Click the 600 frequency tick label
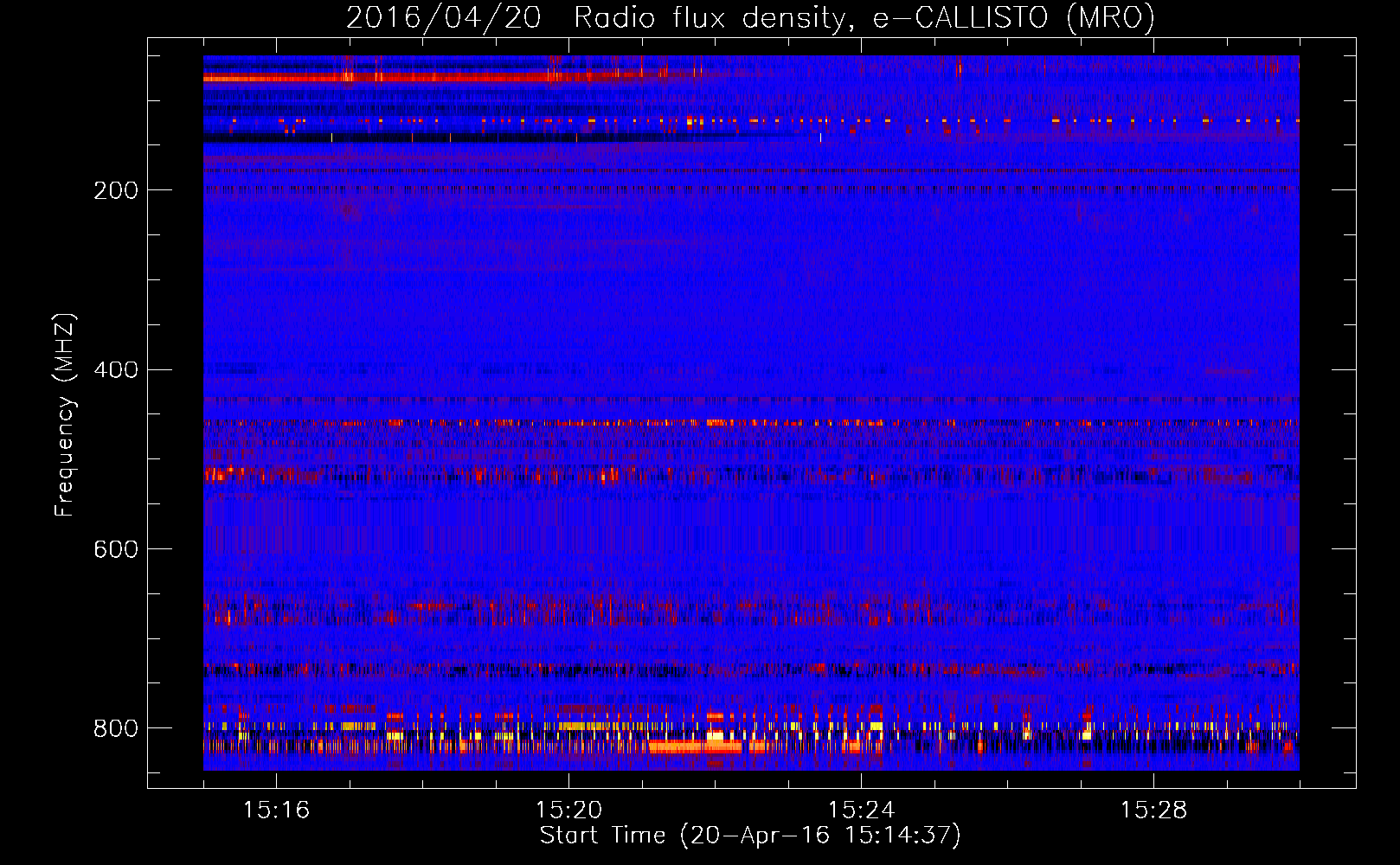Viewport: 1400px width, 865px height. click(x=116, y=549)
